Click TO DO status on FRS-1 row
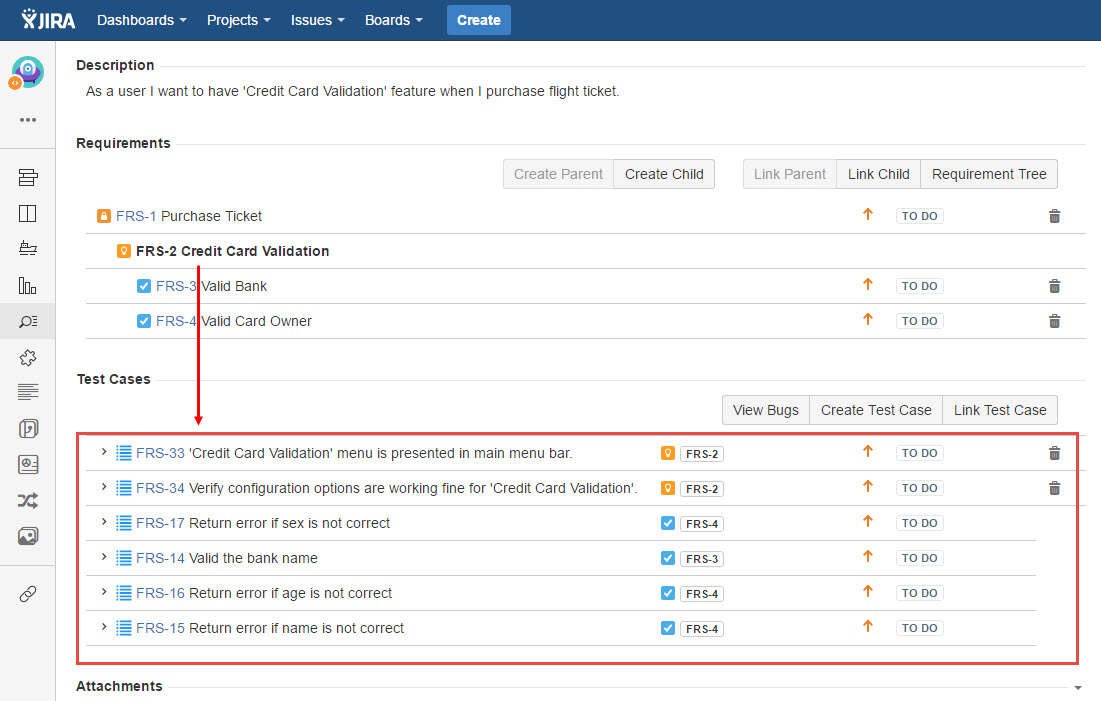This screenshot has width=1101, height=701. click(x=919, y=216)
